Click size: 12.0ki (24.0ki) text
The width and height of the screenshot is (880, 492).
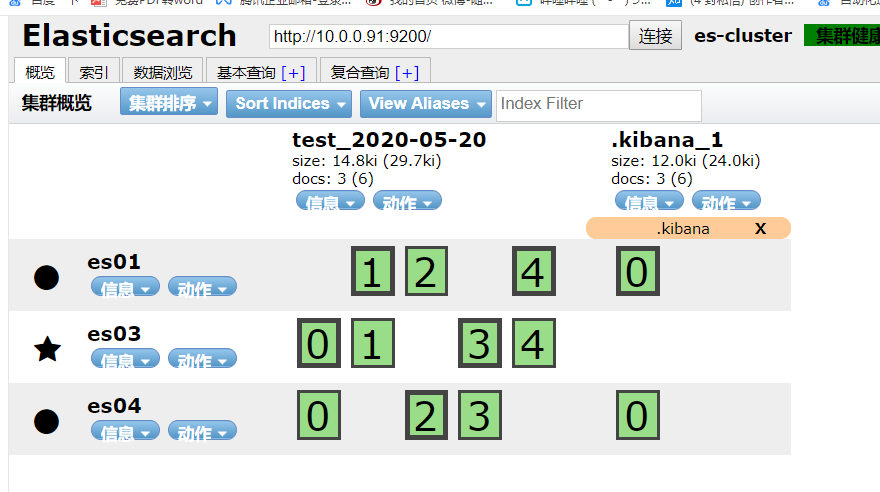pyautogui.click(x=686, y=161)
